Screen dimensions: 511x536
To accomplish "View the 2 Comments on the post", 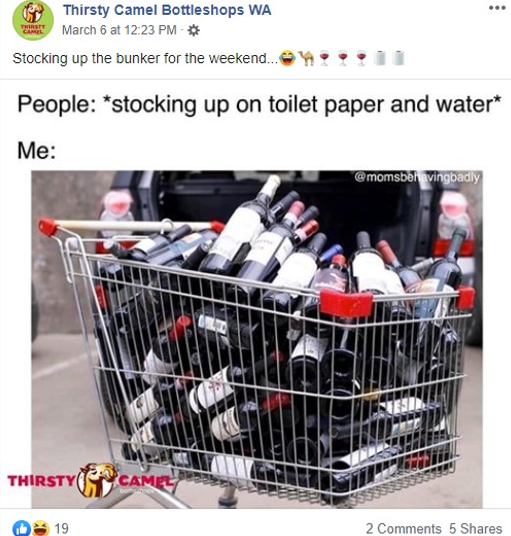I will 403,528.
